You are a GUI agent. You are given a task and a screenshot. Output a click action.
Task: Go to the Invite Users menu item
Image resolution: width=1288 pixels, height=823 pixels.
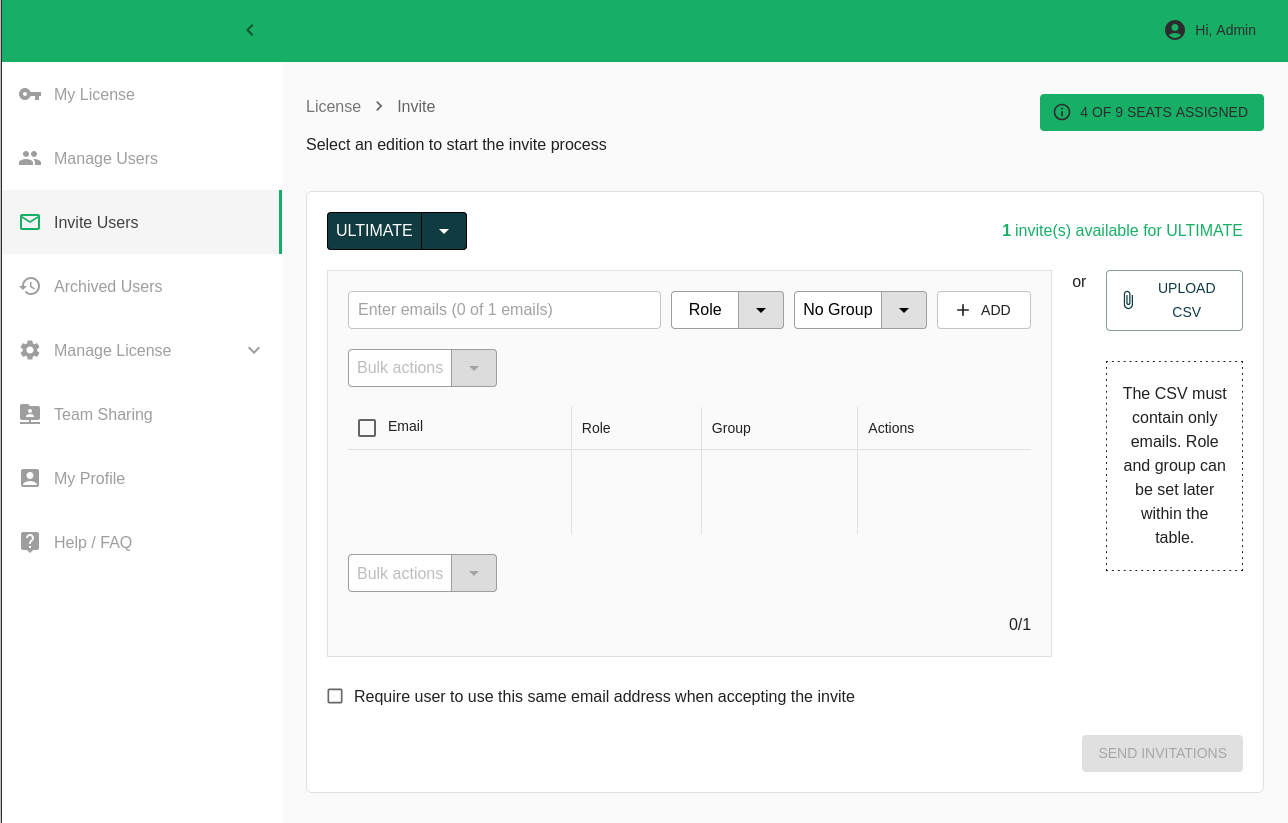[x=96, y=222]
